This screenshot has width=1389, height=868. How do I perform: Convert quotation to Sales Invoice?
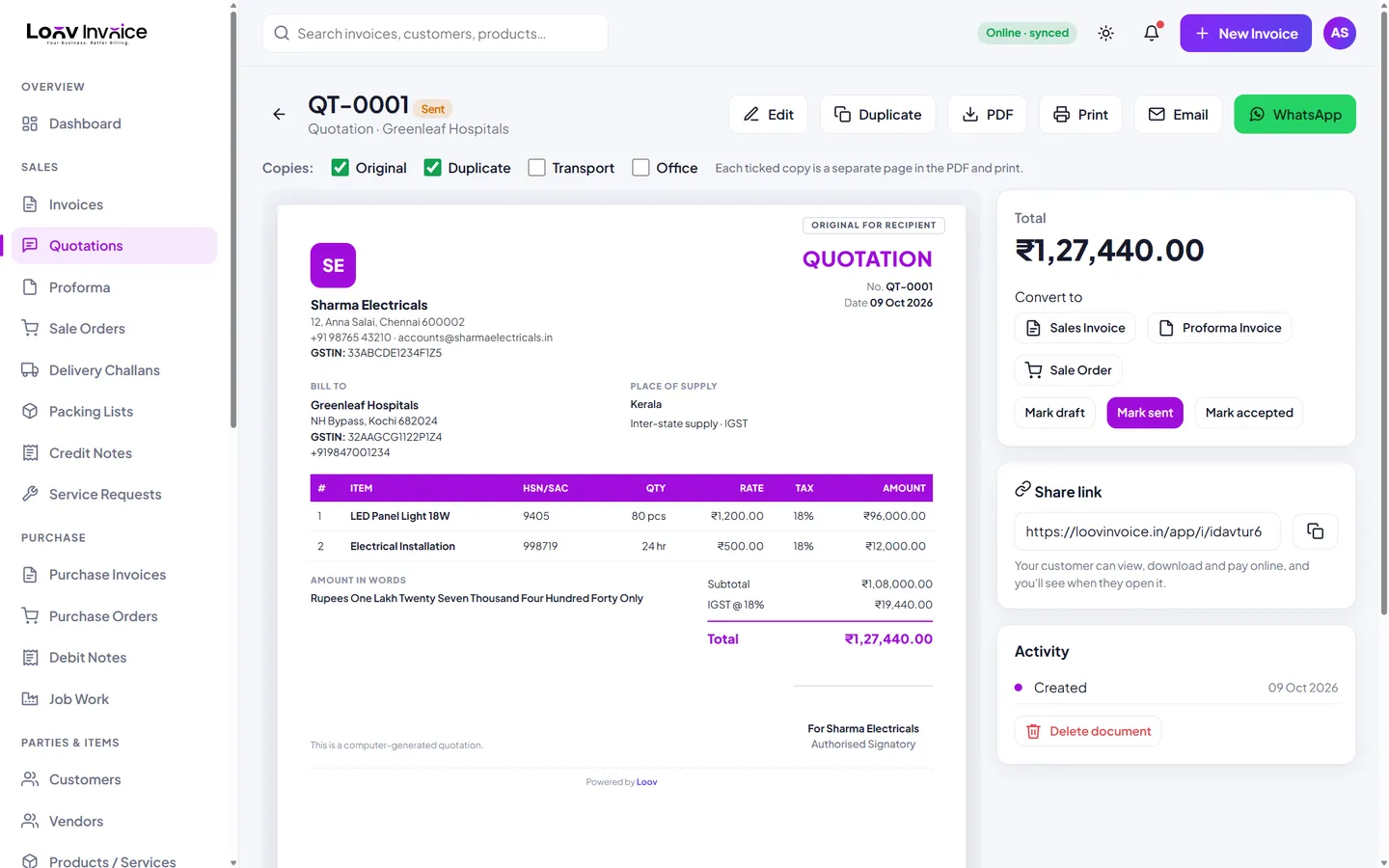tap(1076, 328)
